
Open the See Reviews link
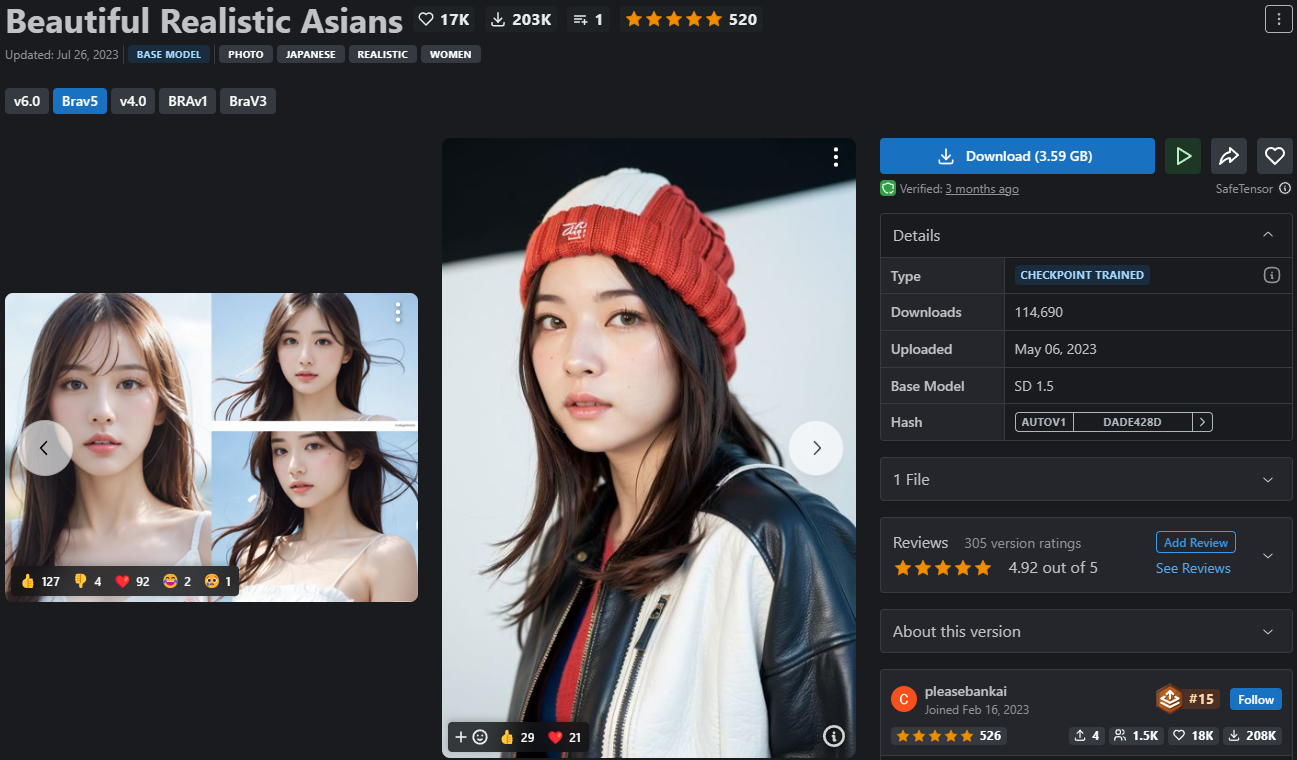click(1193, 568)
